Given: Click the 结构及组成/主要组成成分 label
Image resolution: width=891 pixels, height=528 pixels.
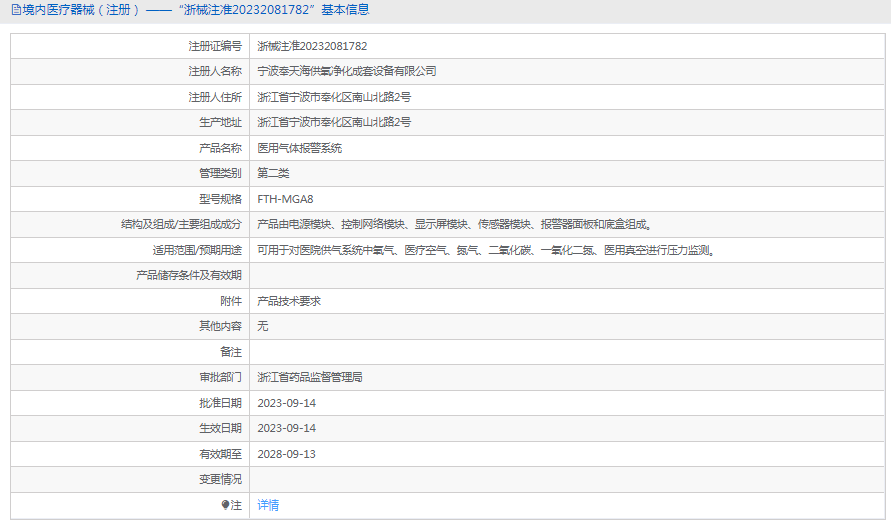Looking at the screenshot, I should pyautogui.click(x=181, y=224).
